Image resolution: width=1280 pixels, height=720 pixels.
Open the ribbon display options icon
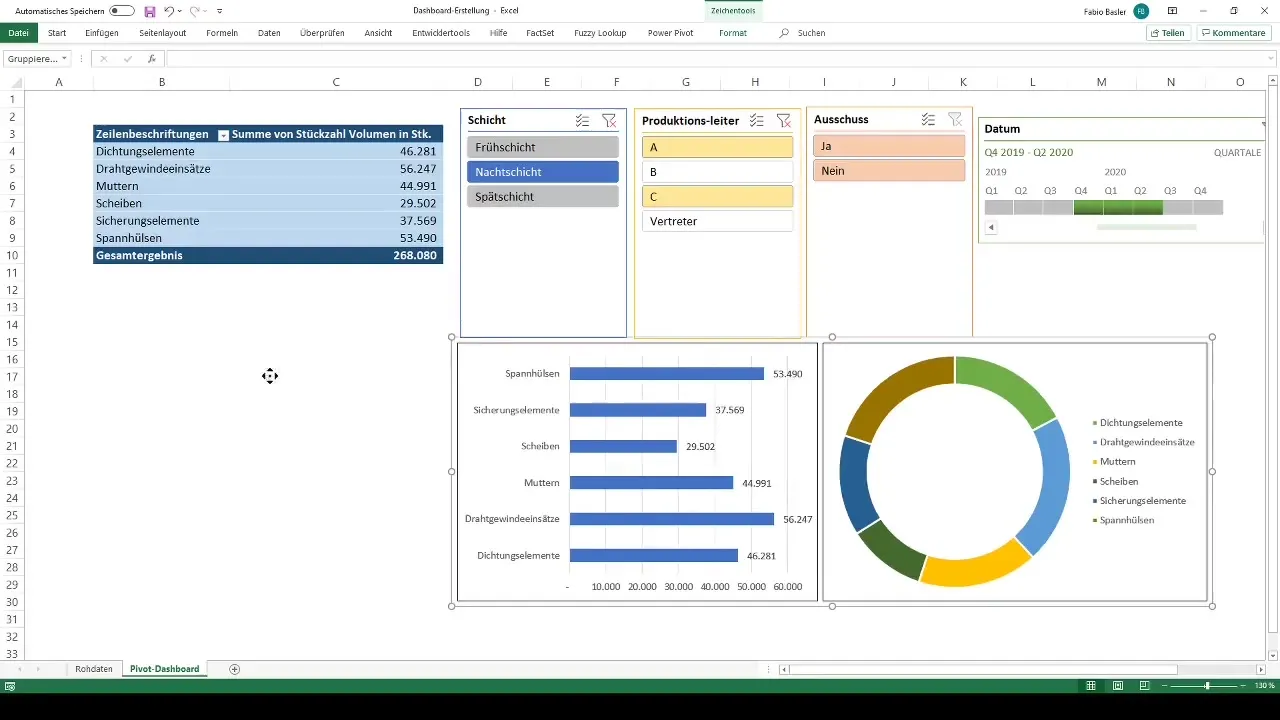click(x=1172, y=11)
